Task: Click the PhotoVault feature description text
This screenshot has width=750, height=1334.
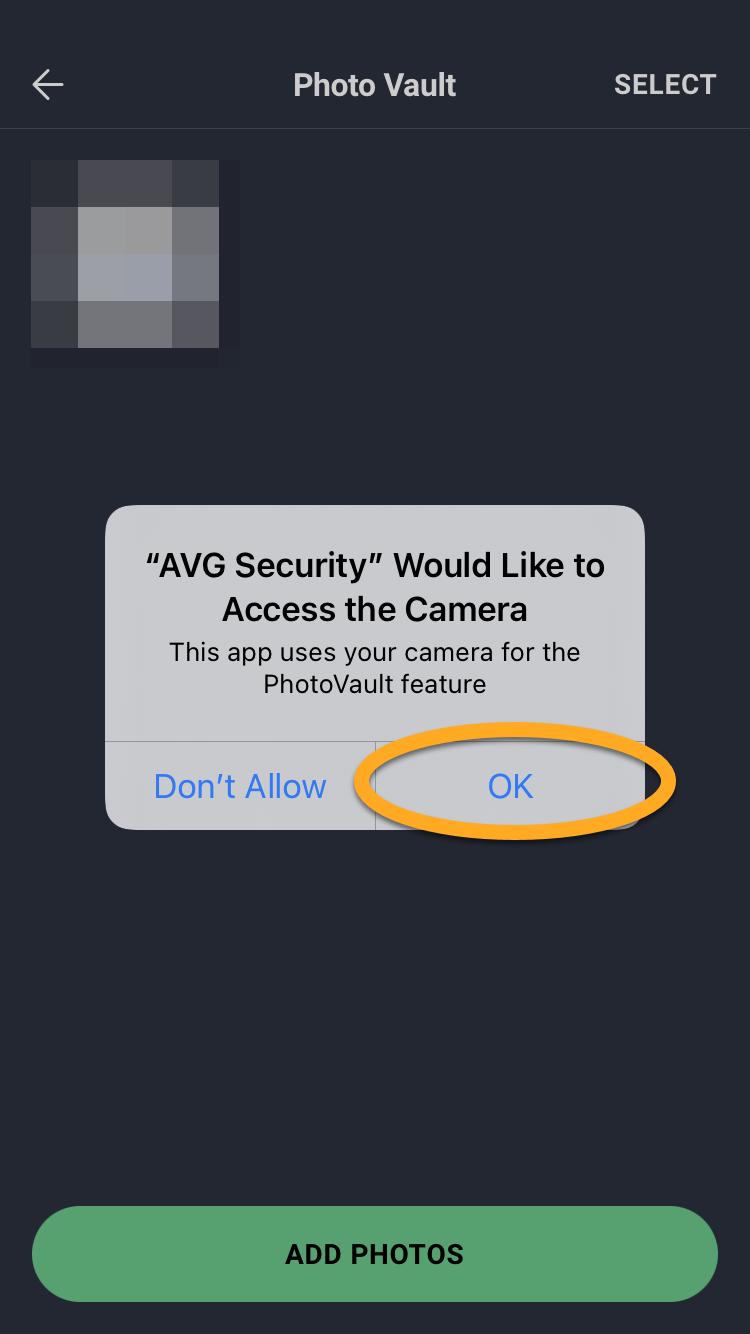Action: (375, 668)
